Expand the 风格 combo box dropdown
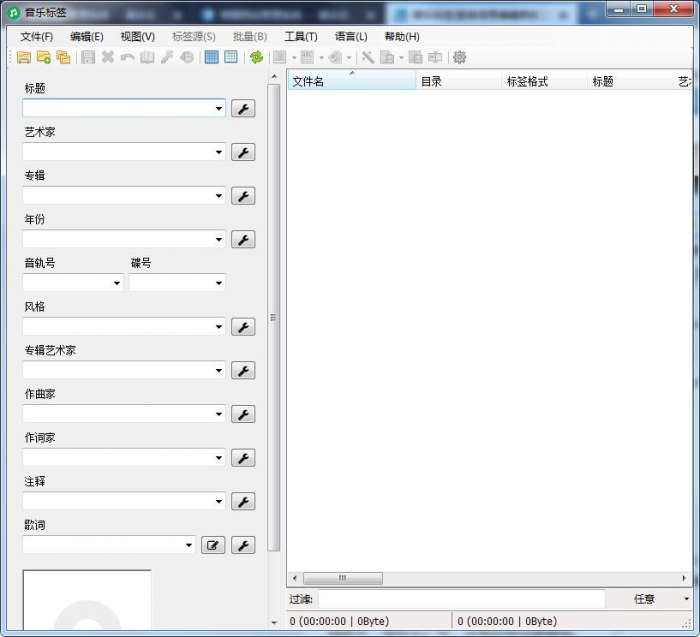This screenshot has width=700, height=637. coord(219,327)
